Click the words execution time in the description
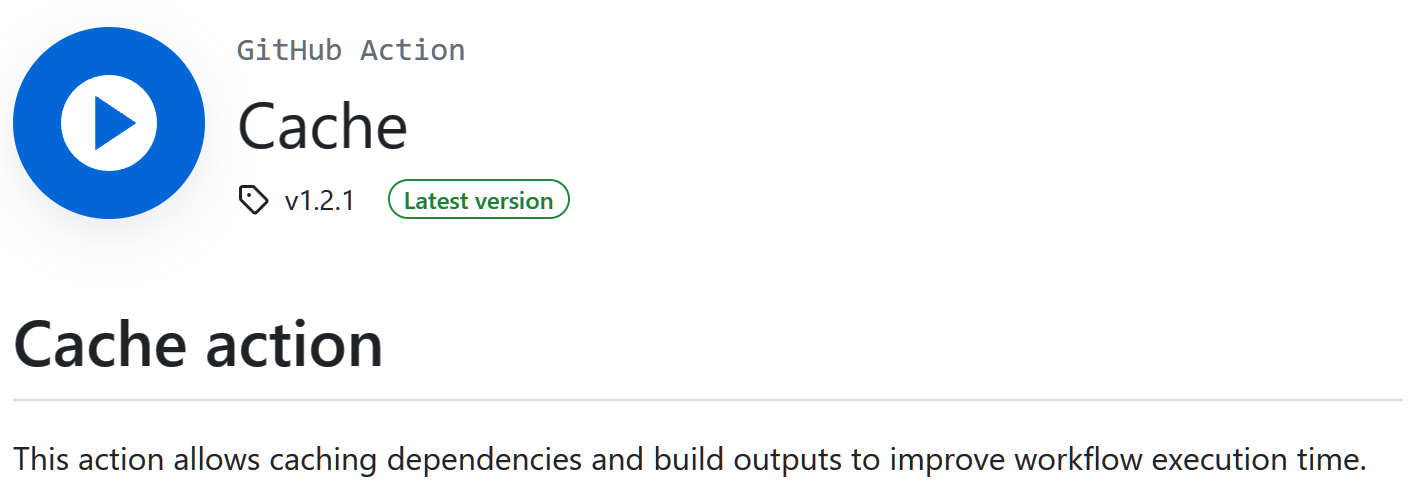Image resolution: width=1414 pixels, height=502 pixels. tap(1258, 460)
